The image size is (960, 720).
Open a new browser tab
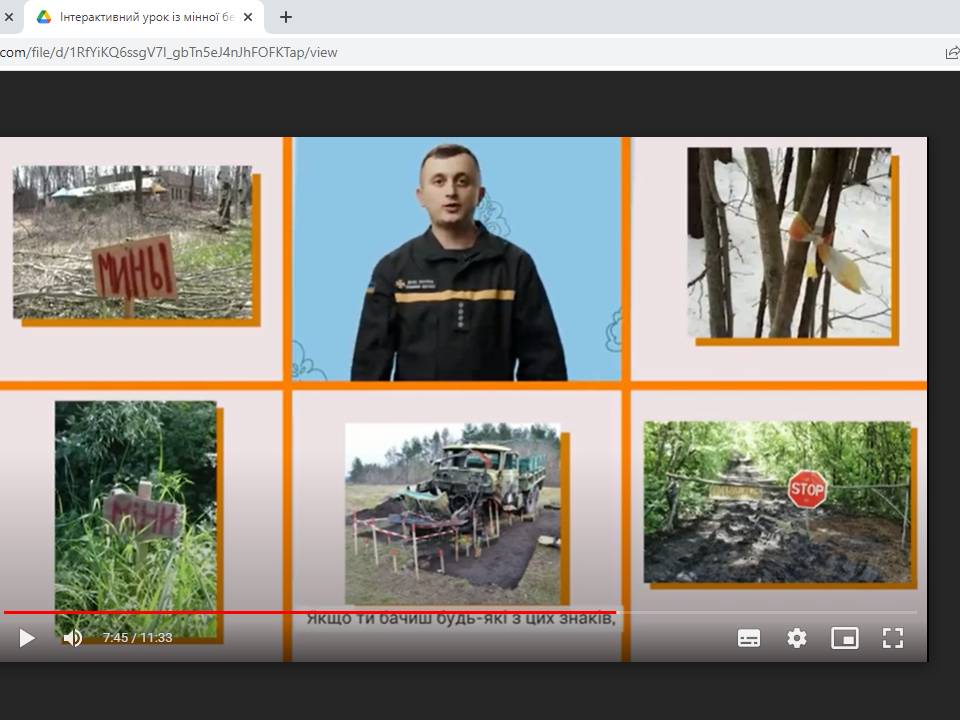point(285,17)
